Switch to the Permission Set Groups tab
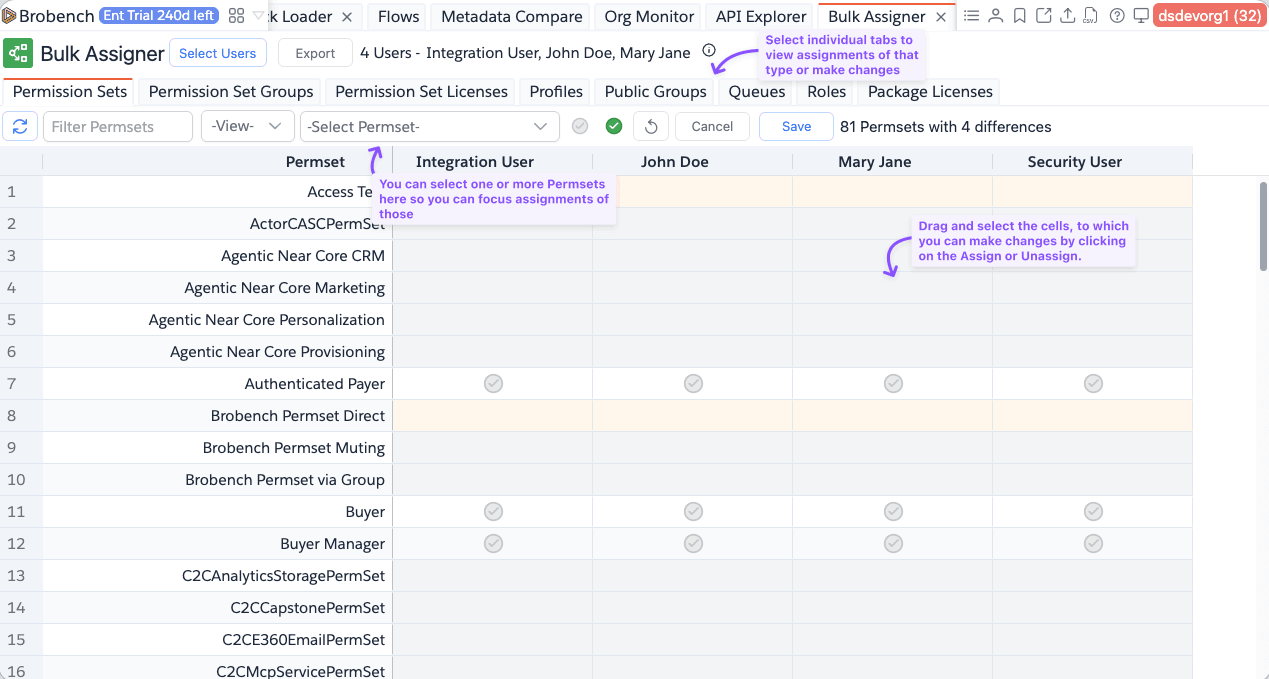The height and width of the screenshot is (679, 1269). click(x=231, y=92)
